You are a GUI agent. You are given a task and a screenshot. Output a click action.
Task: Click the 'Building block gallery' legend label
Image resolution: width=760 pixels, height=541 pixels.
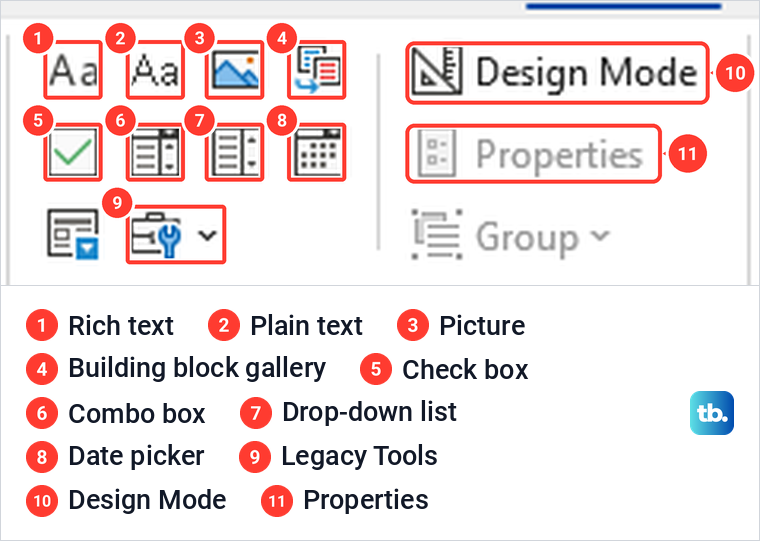197,369
